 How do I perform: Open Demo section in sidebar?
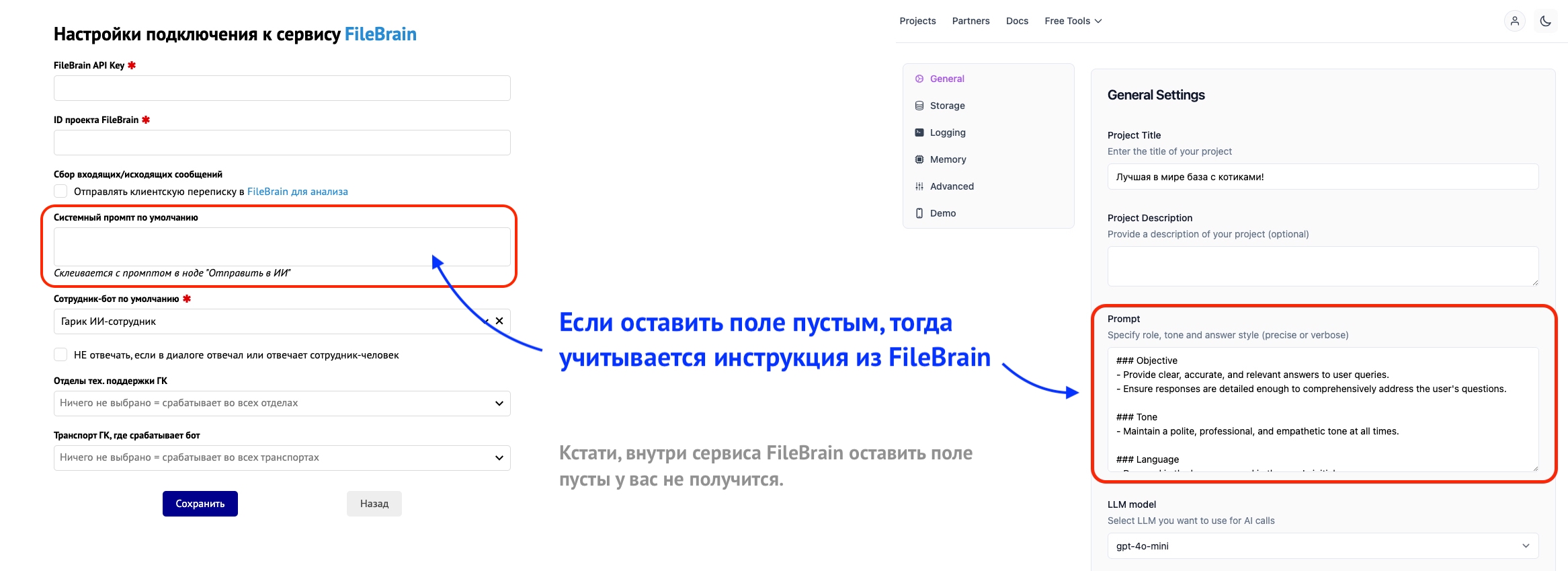(942, 213)
